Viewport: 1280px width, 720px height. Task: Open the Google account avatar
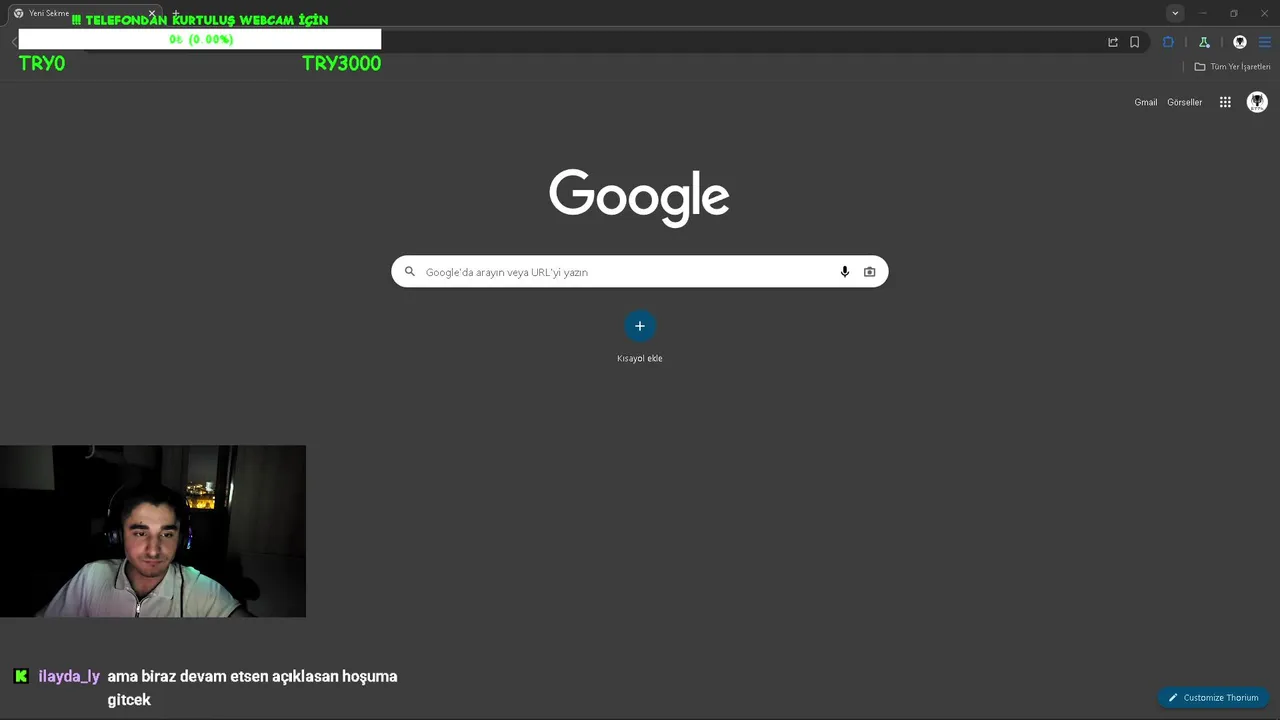1257,102
